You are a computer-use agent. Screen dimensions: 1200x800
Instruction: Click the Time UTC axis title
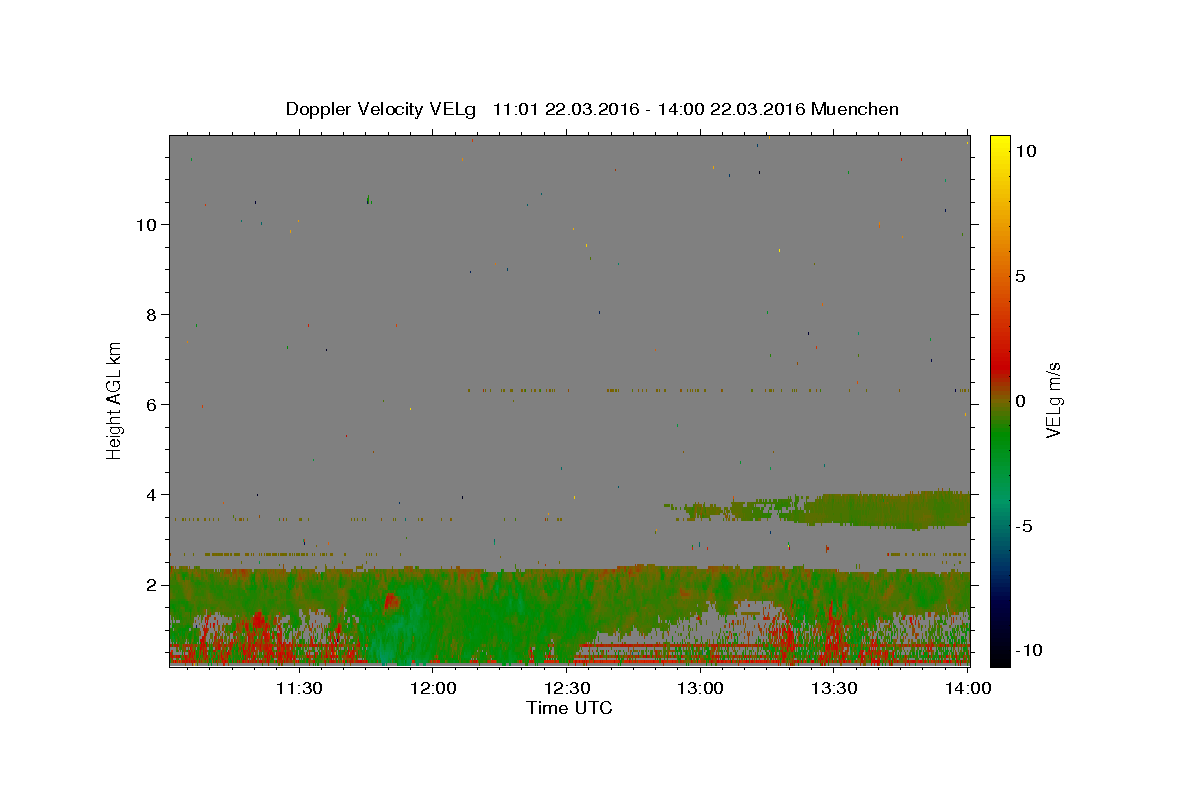click(x=569, y=708)
